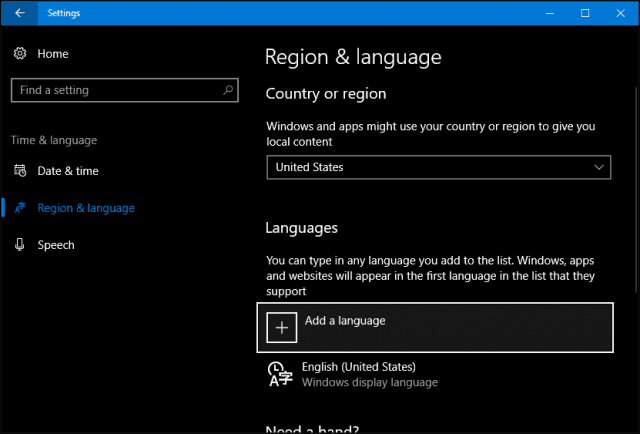Click the magnifier search icon
This screenshot has height=434, width=640.
[x=228, y=90]
